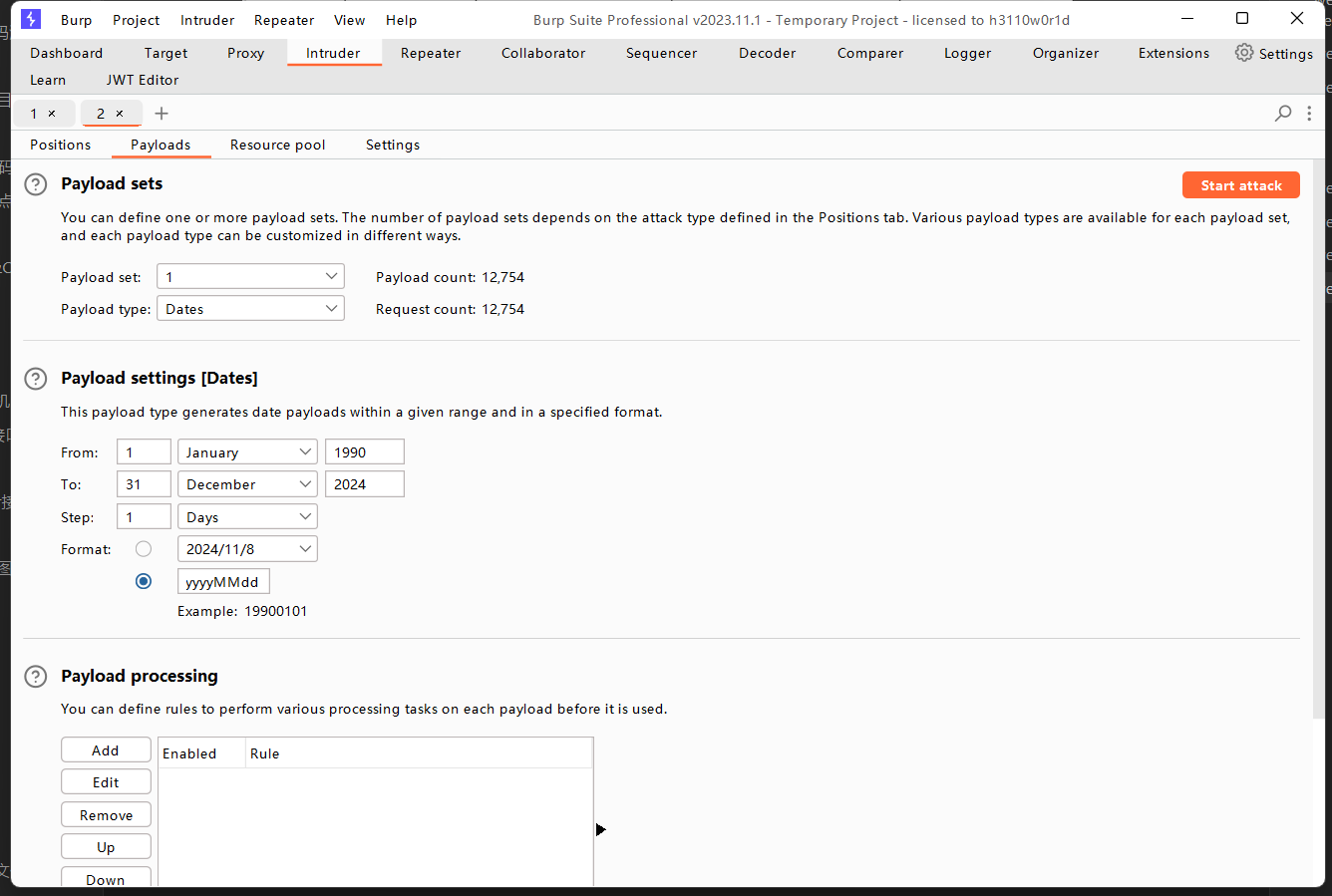Switch to the JWT Editor tab
This screenshot has height=896, width=1332.
tap(143, 80)
